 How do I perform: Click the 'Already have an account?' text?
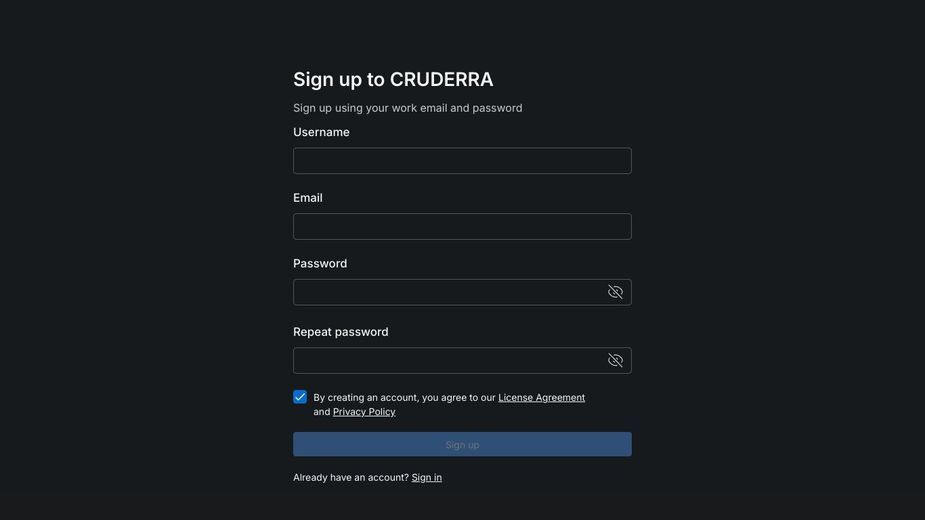click(351, 478)
